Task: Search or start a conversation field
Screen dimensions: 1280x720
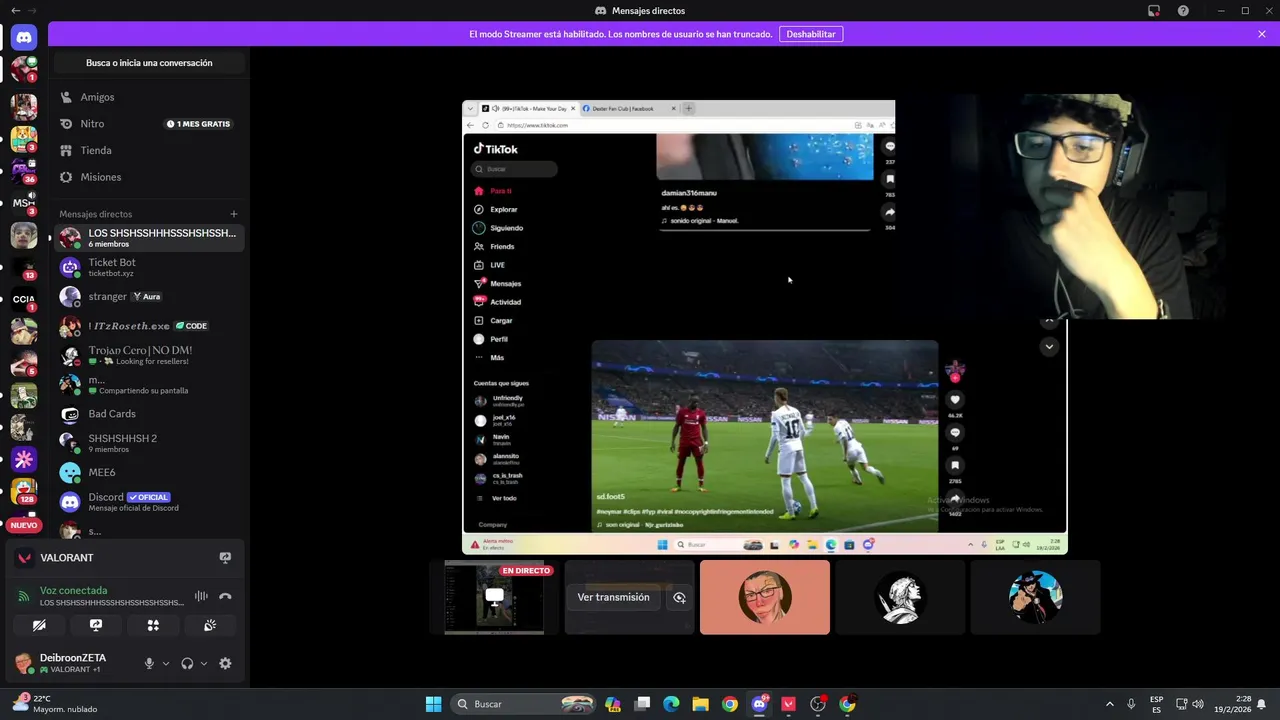Action: click(x=149, y=63)
